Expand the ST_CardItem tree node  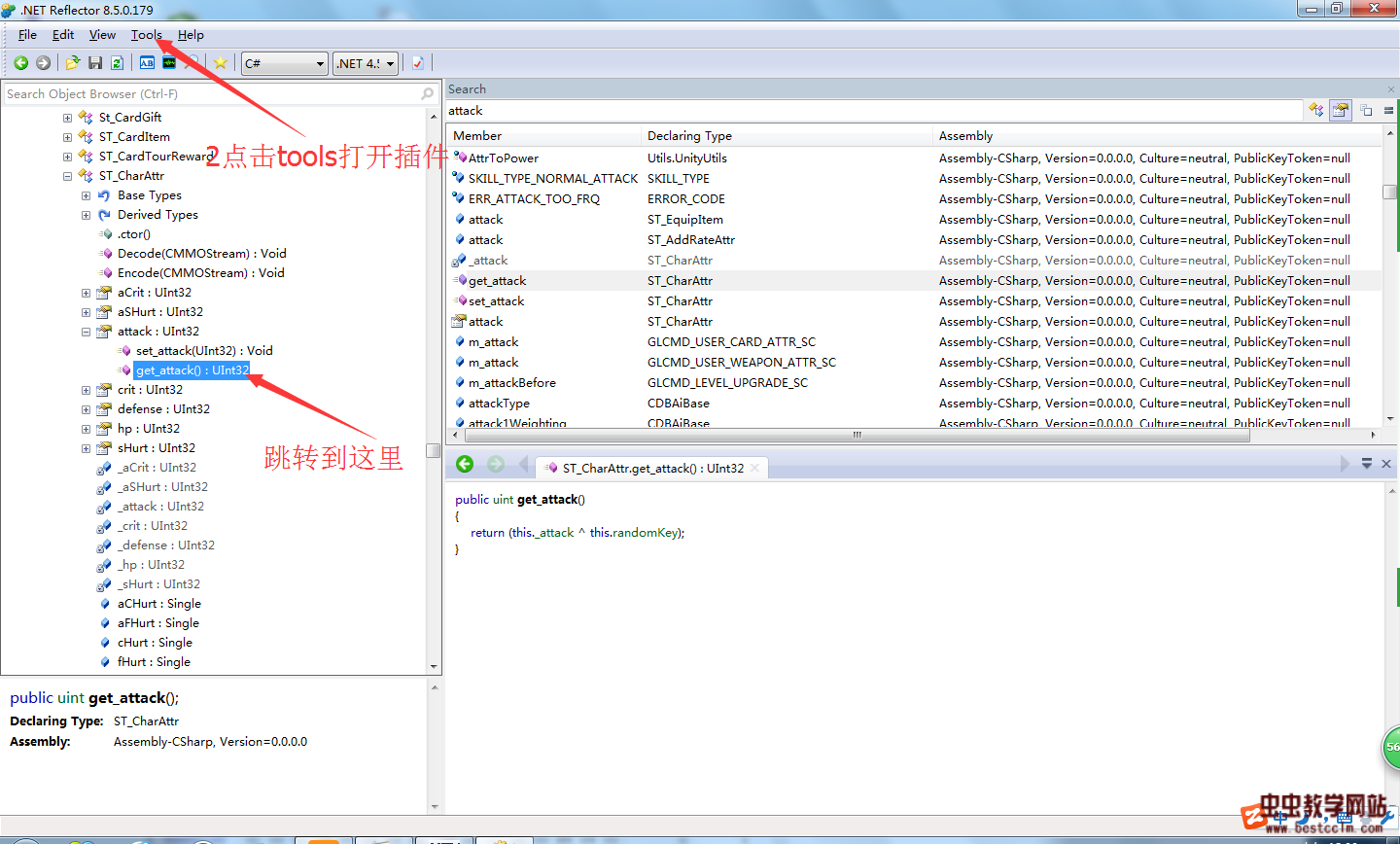click(x=67, y=137)
